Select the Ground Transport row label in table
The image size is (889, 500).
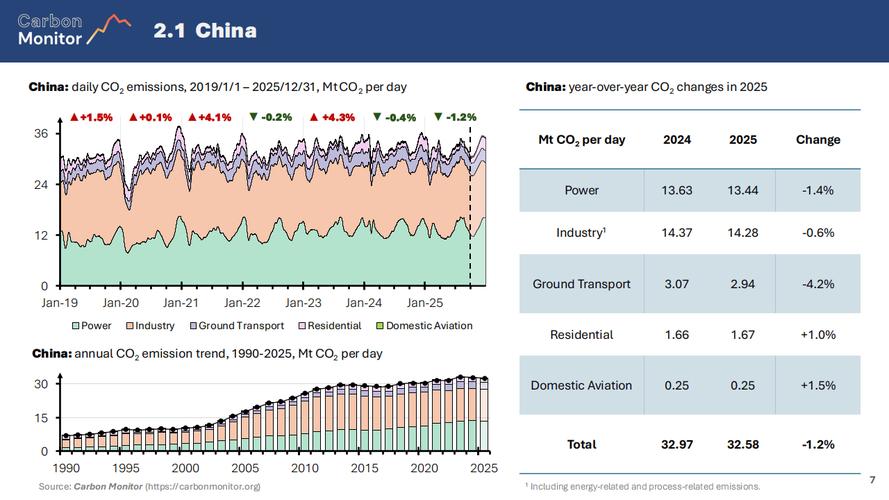581,284
